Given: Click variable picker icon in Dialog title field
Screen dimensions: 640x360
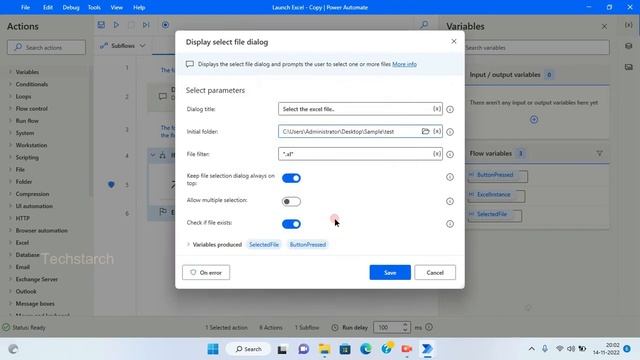Looking at the screenshot, I should pos(437,109).
